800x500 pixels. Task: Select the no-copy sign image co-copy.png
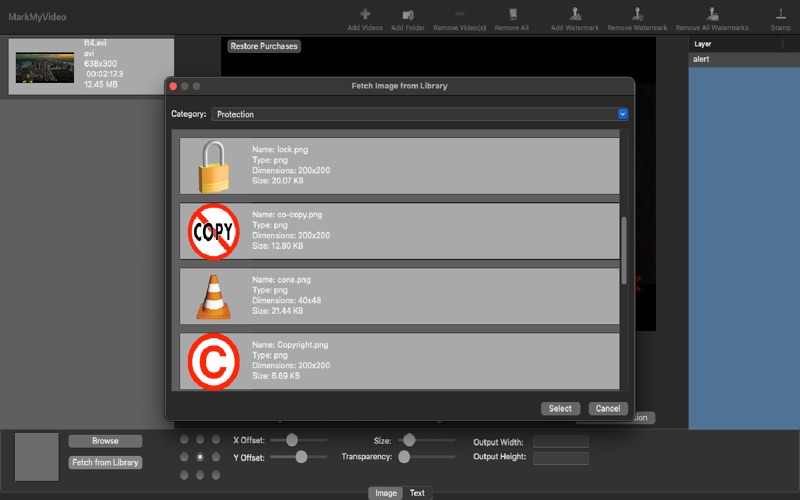[x=399, y=231]
